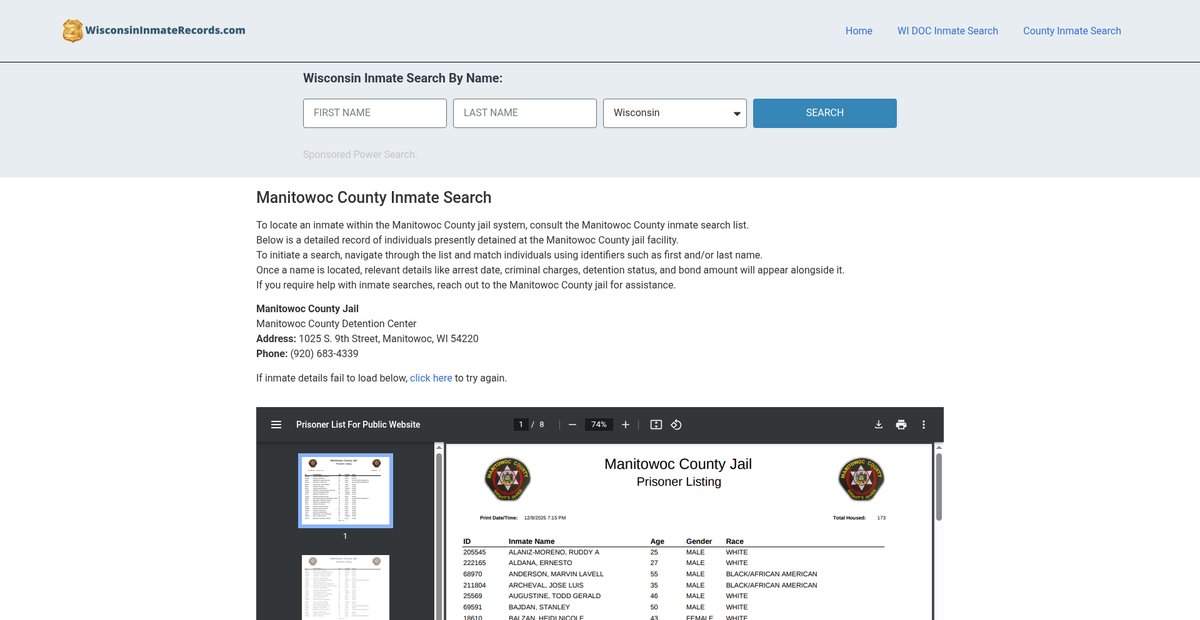Click the fit to page icon
1200x620 pixels.
[x=656, y=425]
